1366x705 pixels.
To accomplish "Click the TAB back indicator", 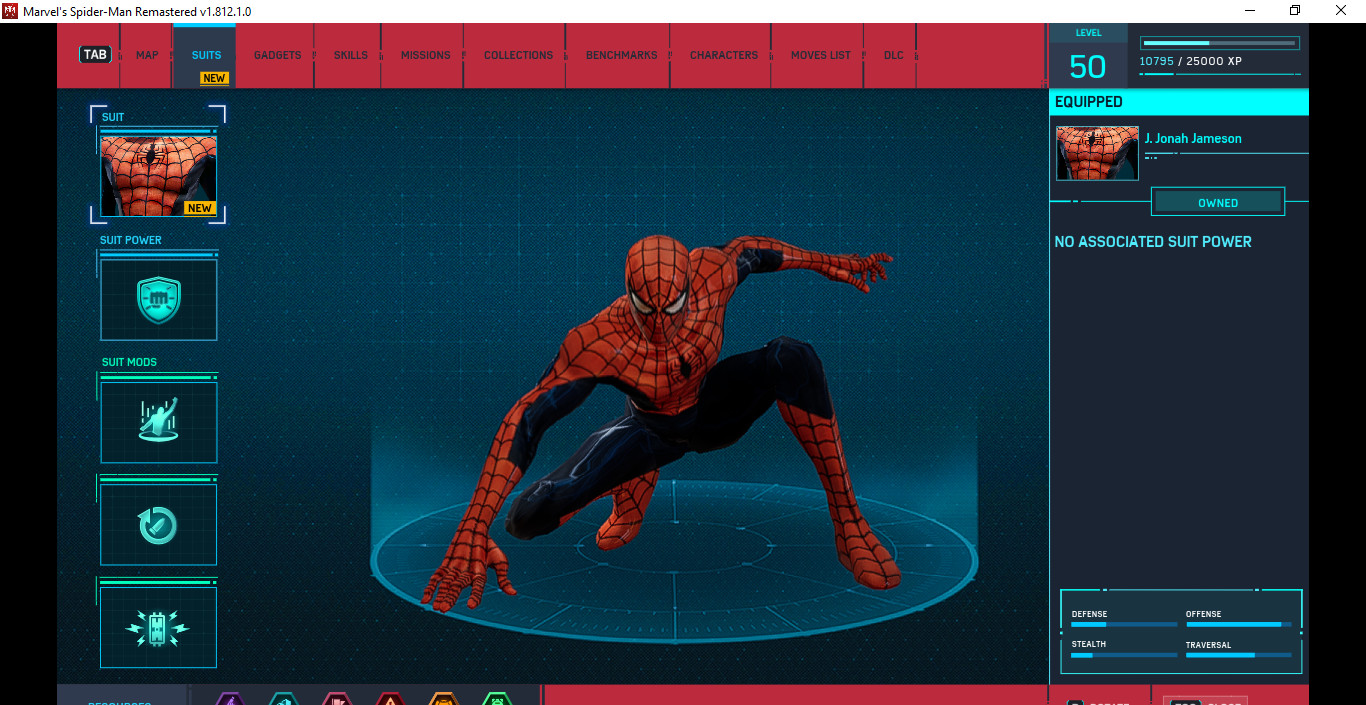I will (95, 54).
